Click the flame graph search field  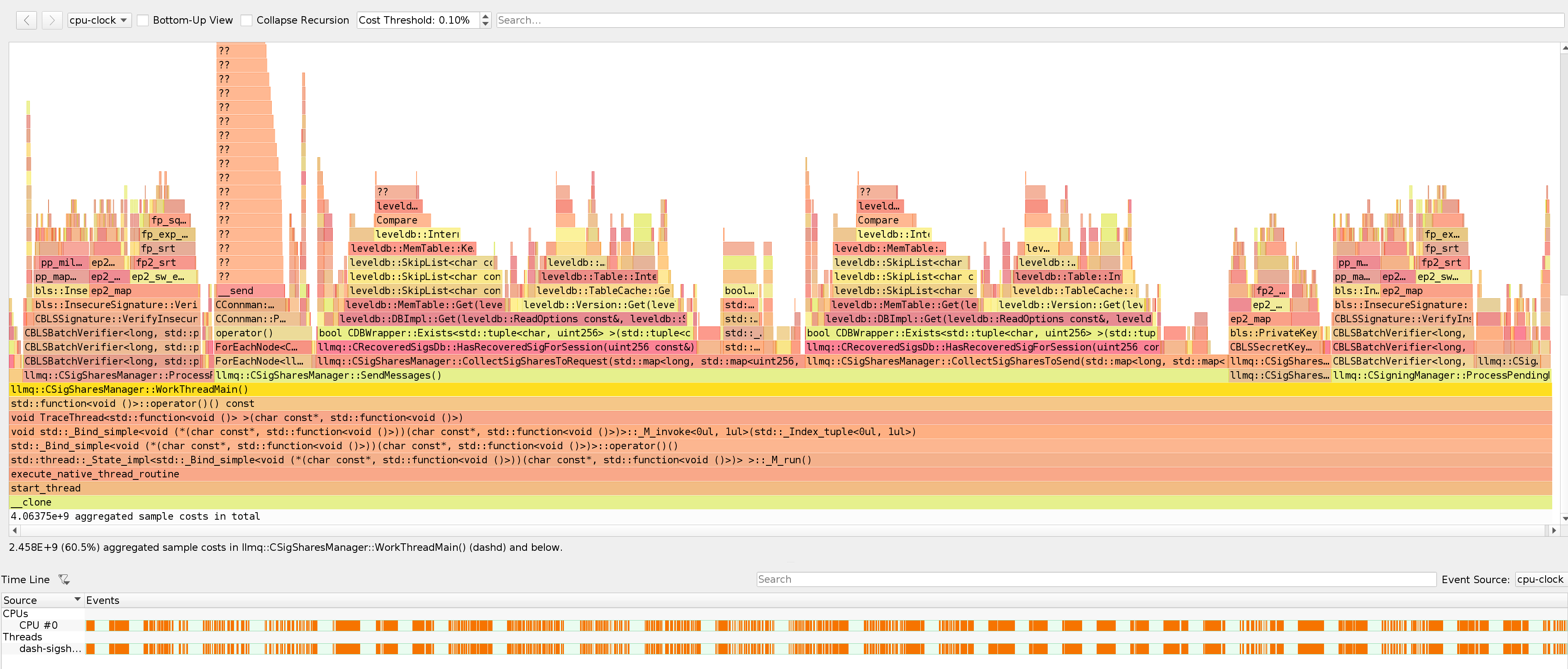[1030, 20]
